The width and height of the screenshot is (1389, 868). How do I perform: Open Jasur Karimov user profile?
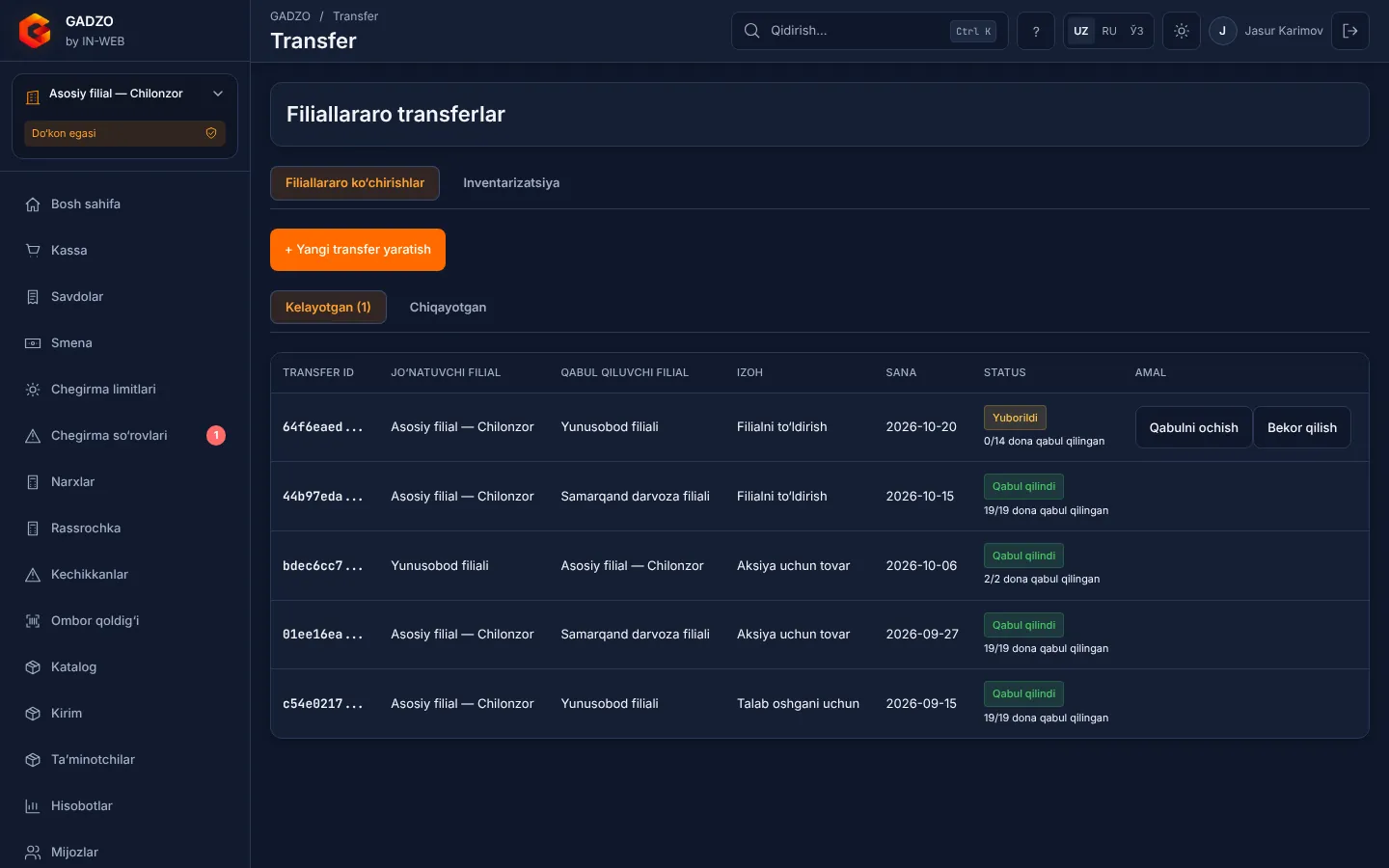1266,31
